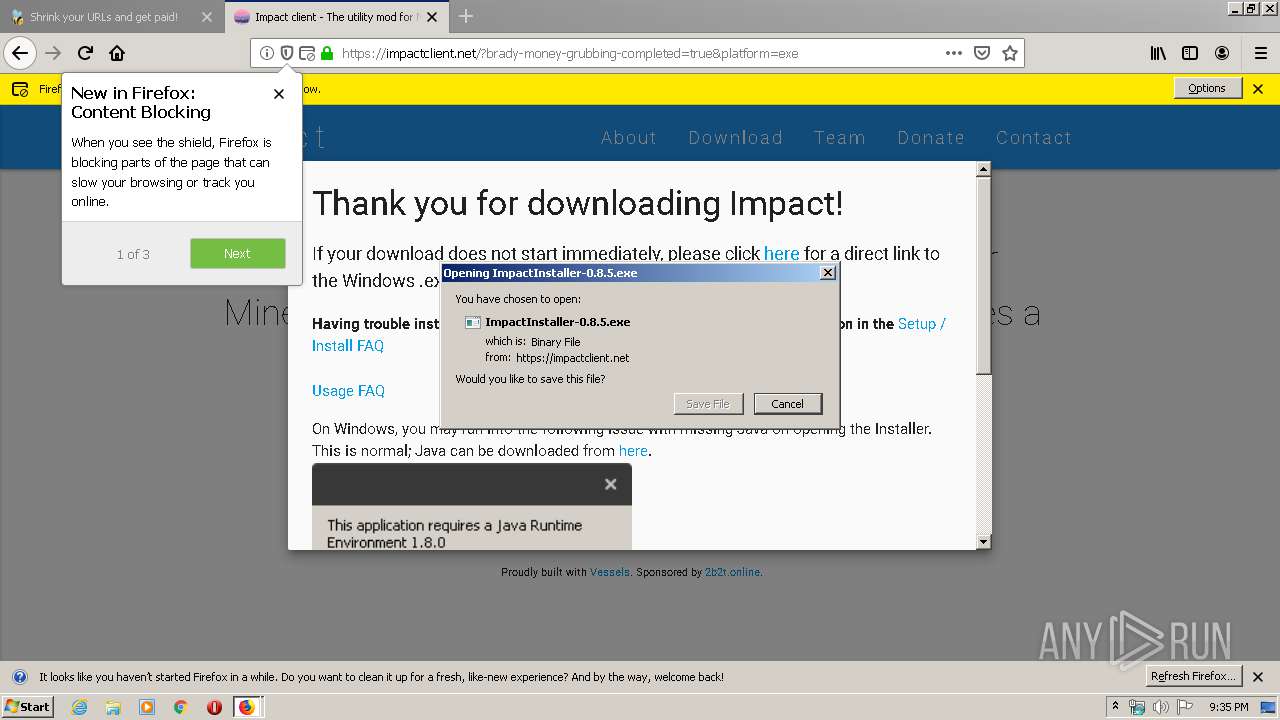Launch Internet Explorer from taskbar

80,707
